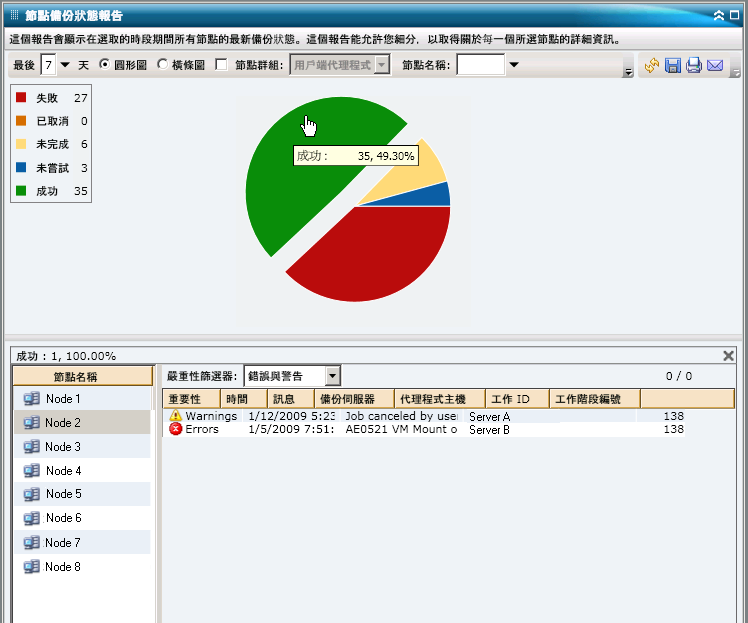Click the Node 4 computer icon
This screenshot has height=623, width=748.
click(31, 470)
